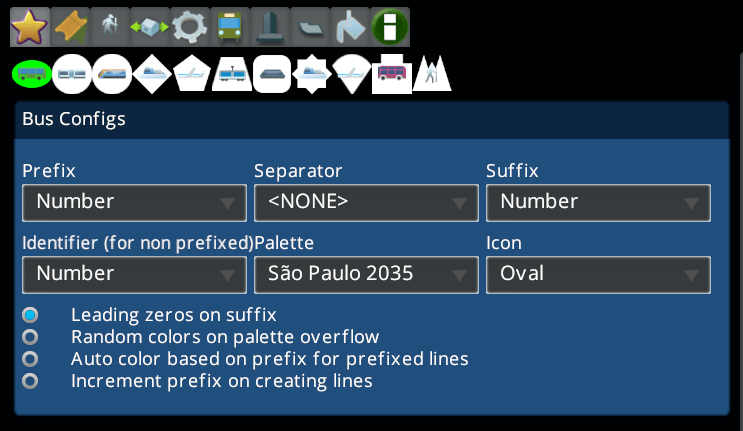The image size is (743, 431).
Task: Click the building with green arrows icon
Action: (x=149, y=25)
